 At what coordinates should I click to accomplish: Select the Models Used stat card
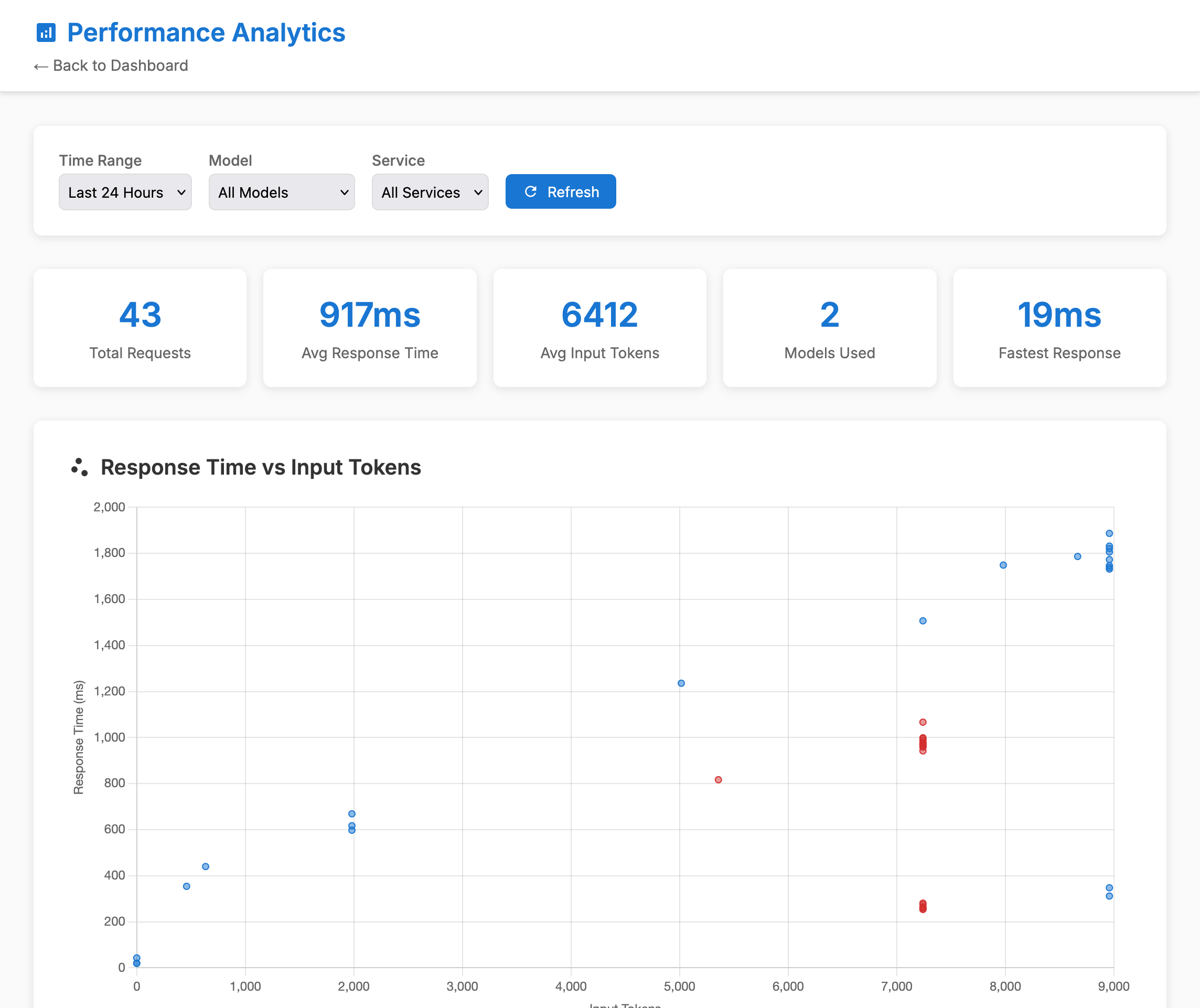(829, 328)
